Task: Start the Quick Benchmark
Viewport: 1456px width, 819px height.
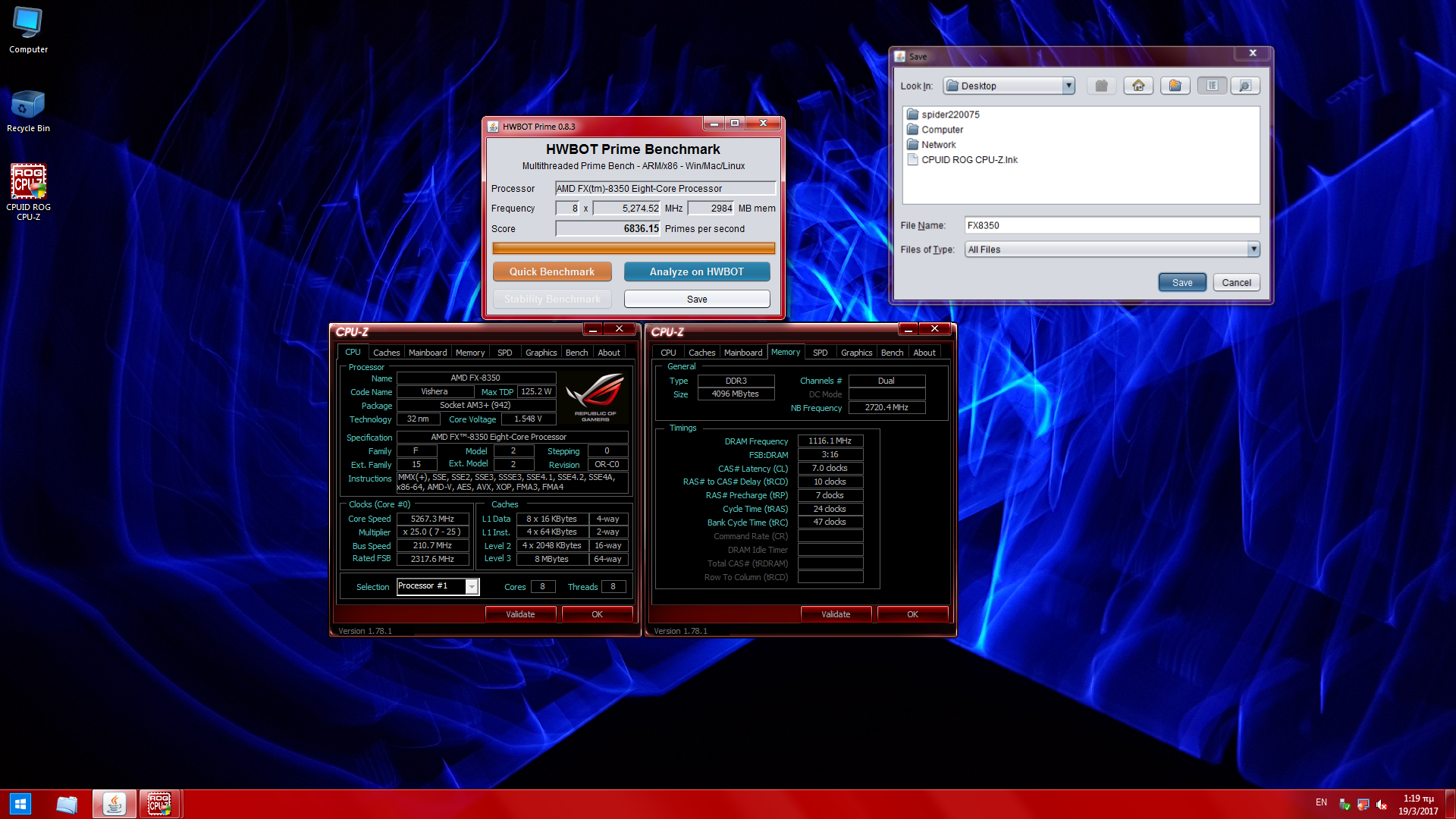Action: tap(552, 271)
